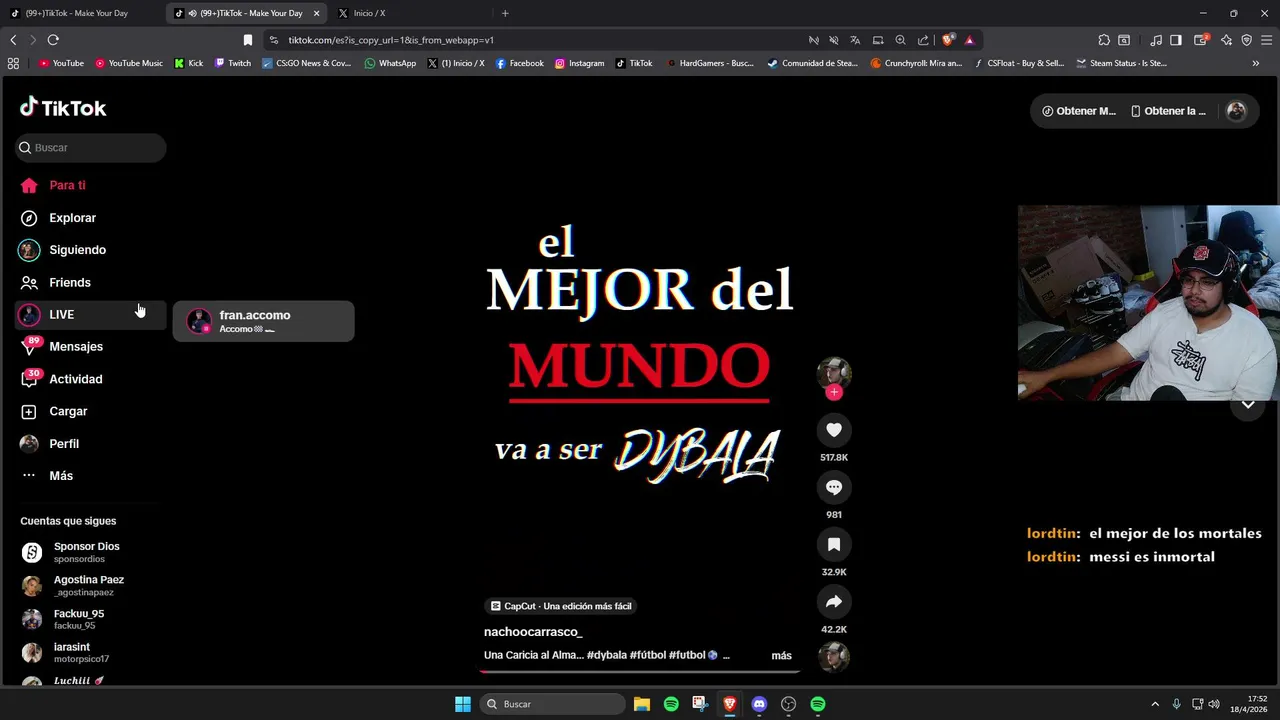Click the address bar URL
The height and width of the screenshot is (720, 1280).
point(391,40)
